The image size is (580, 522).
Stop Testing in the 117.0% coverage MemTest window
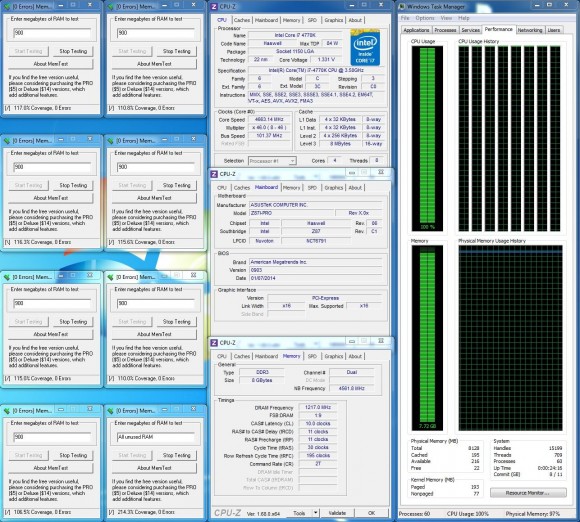(73, 51)
